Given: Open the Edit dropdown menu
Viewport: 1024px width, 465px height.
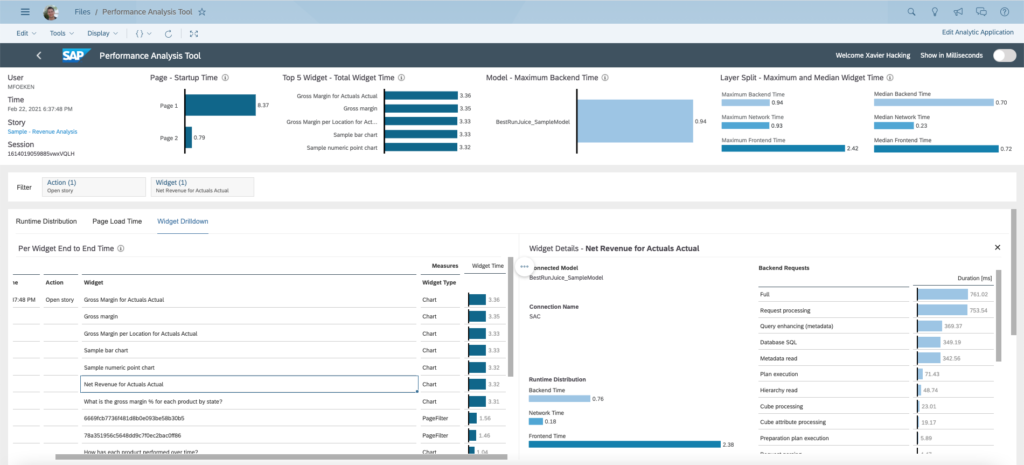Looking at the screenshot, I should pyautogui.click(x=27, y=33).
